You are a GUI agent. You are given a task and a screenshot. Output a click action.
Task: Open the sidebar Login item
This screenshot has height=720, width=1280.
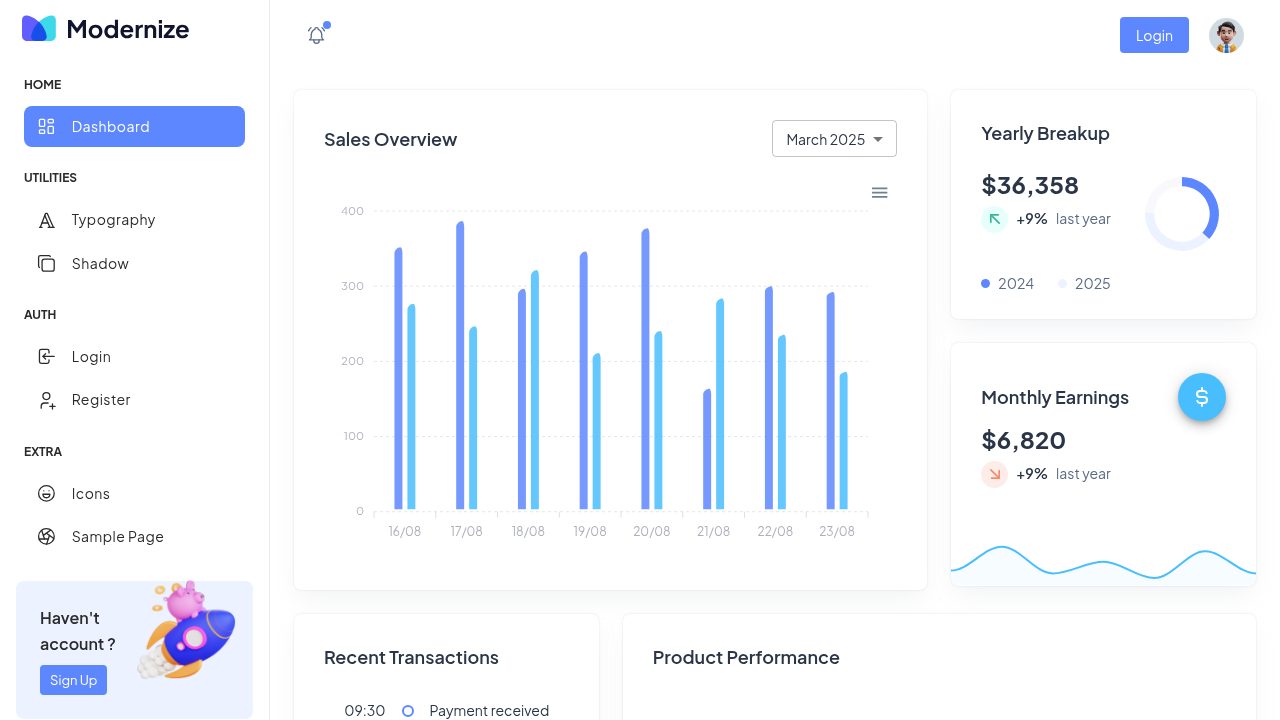[x=134, y=357]
